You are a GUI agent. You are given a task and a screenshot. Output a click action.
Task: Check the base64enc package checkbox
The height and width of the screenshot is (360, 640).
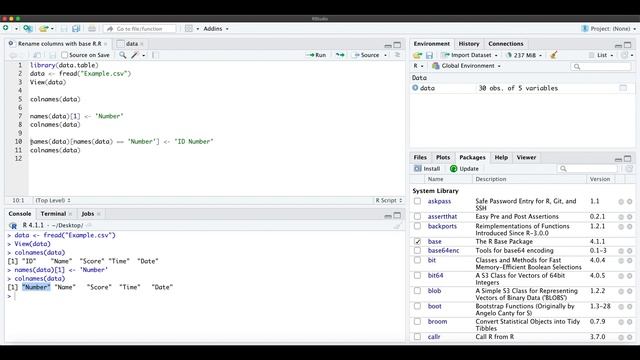click(x=417, y=250)
